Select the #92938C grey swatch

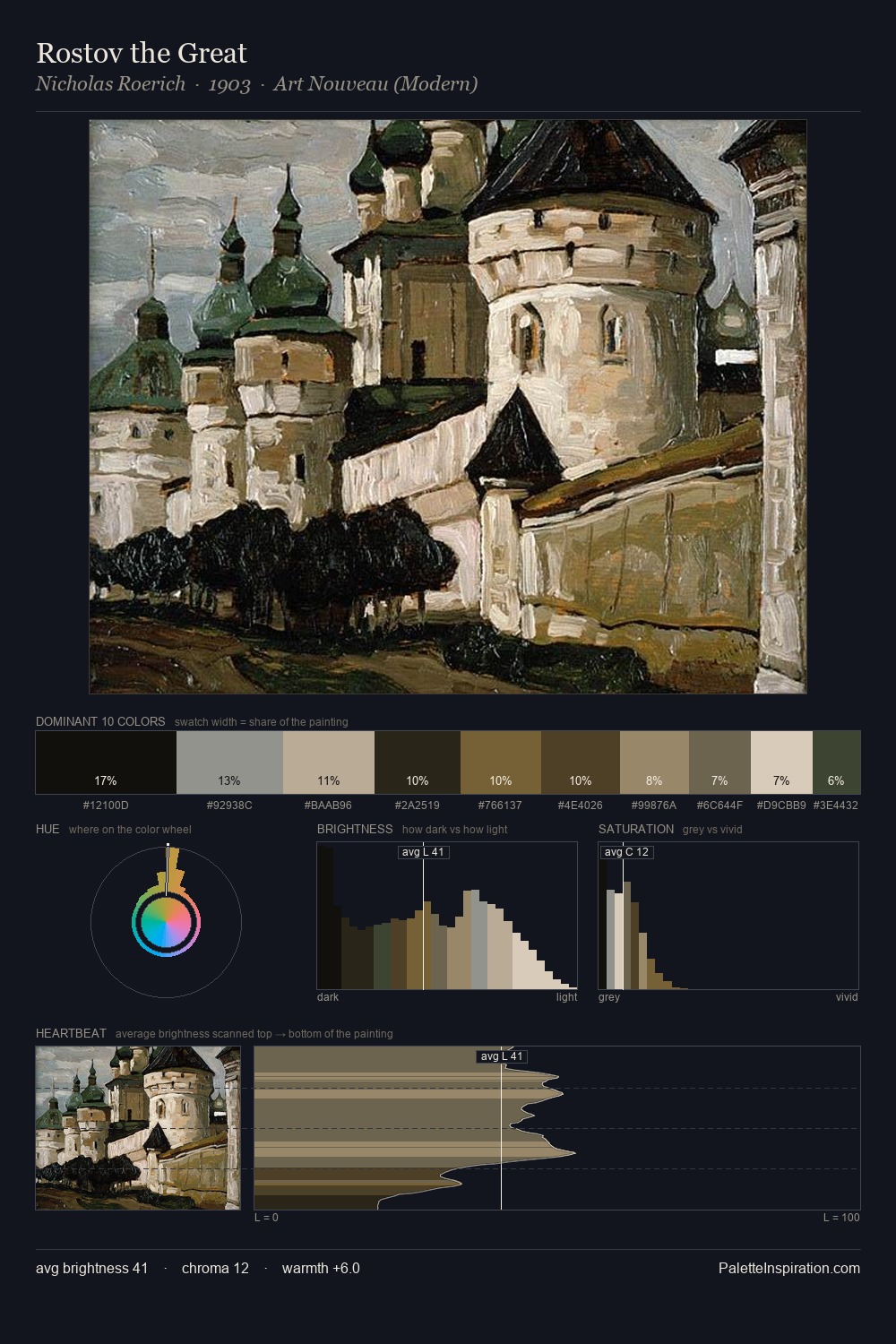click(x=229, y=762)
